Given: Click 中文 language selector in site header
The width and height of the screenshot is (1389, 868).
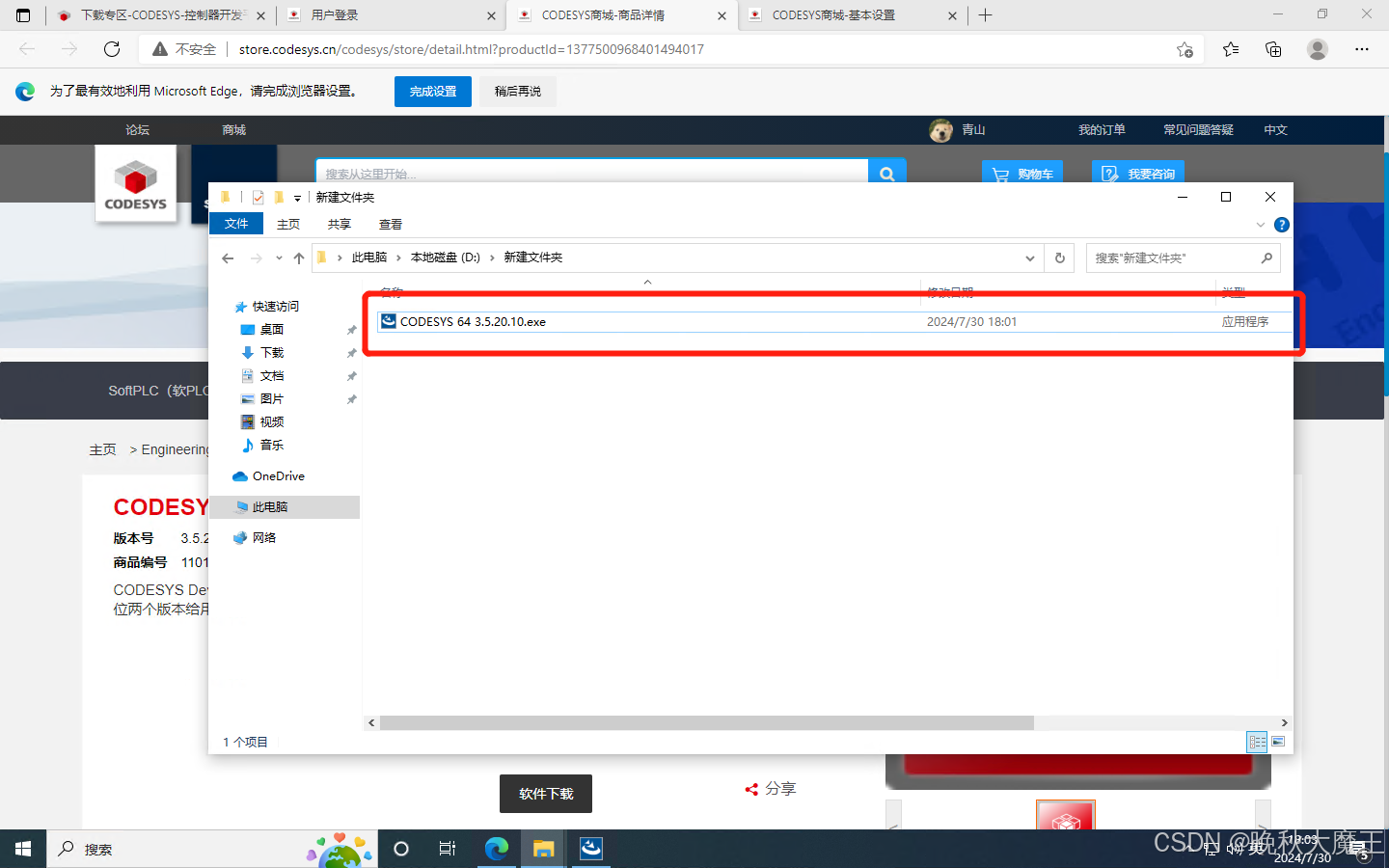Looking at the screenshot, I should click(1276, 129).
